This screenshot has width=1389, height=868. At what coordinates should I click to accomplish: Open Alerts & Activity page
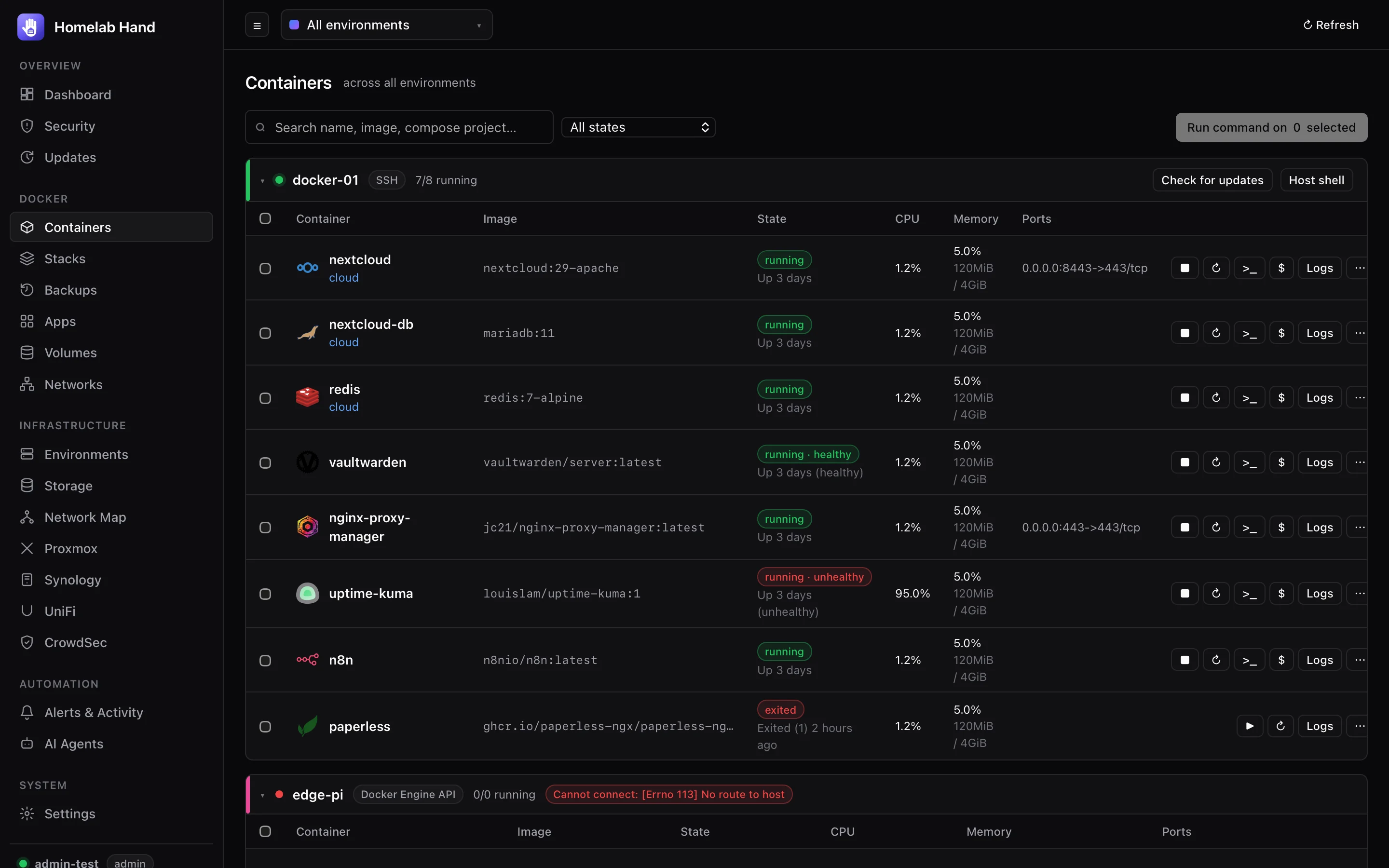111,712
